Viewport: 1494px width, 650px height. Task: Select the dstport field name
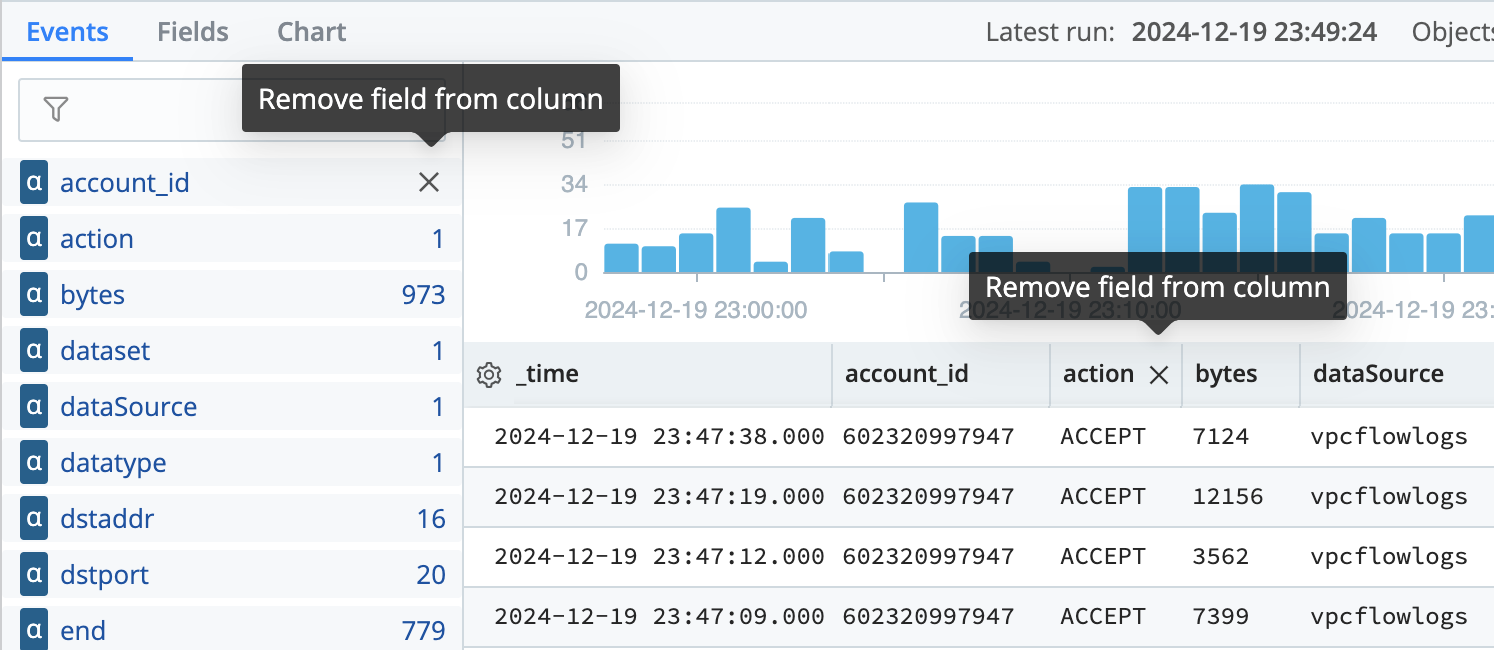pos(104,575)
